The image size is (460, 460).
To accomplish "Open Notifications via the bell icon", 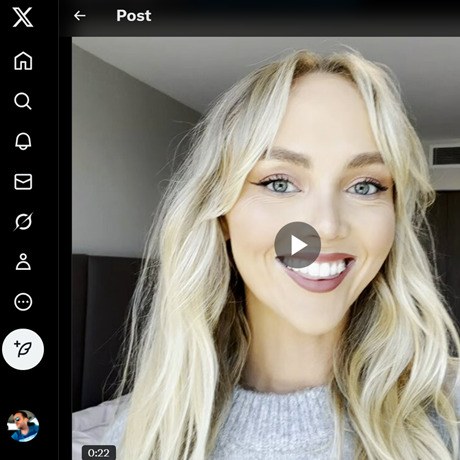I will click(x=23, y=141).
